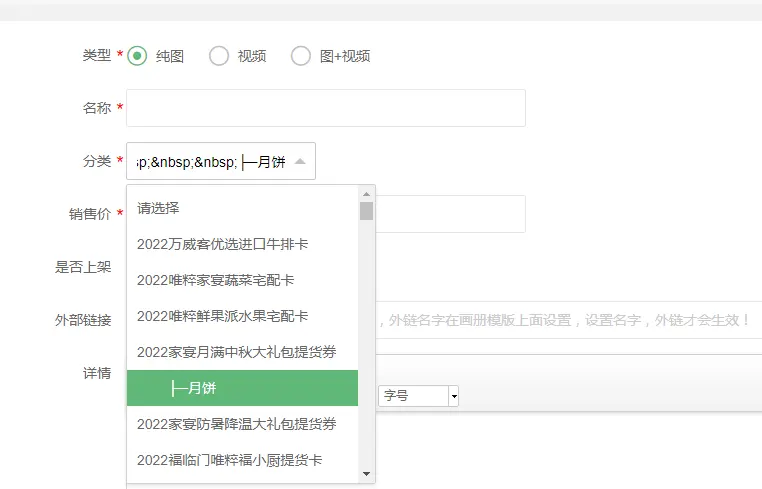Click the dropdown list scroll up arrow
The image size is (762, 489).
point(367,192)
